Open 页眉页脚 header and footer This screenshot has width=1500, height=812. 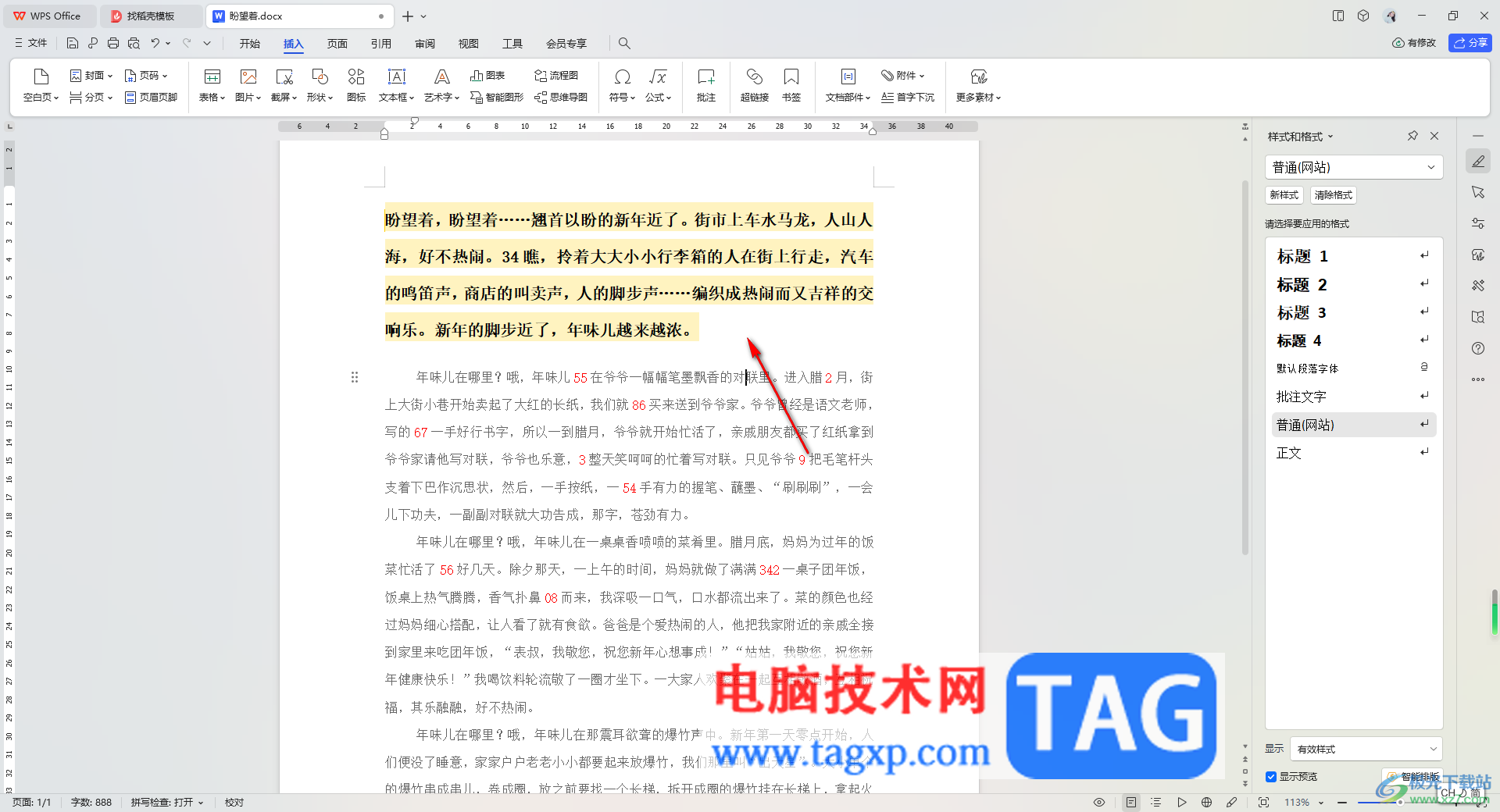coord(151,98)
